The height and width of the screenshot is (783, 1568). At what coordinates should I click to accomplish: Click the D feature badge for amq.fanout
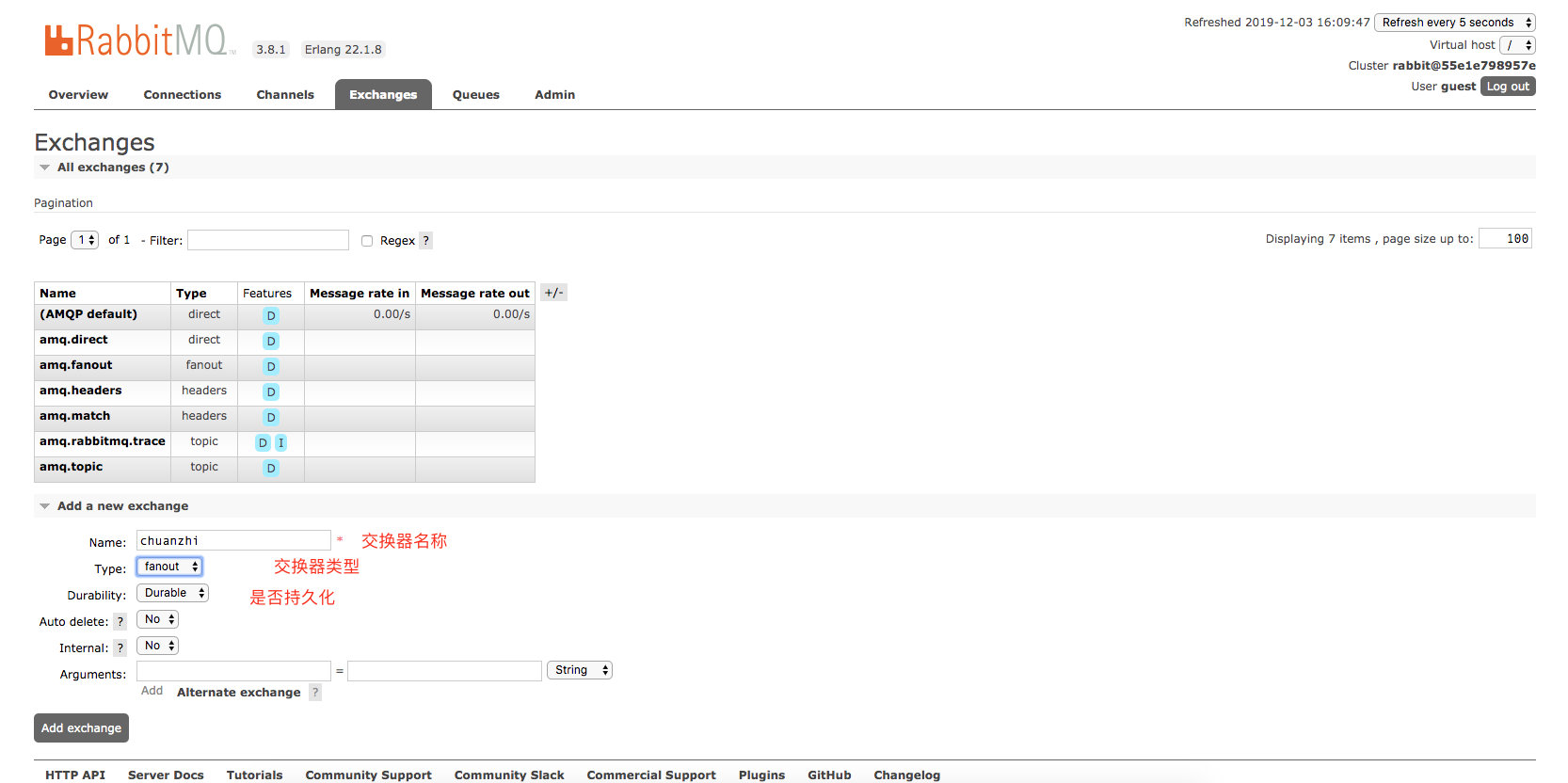[x=271, y=366]
